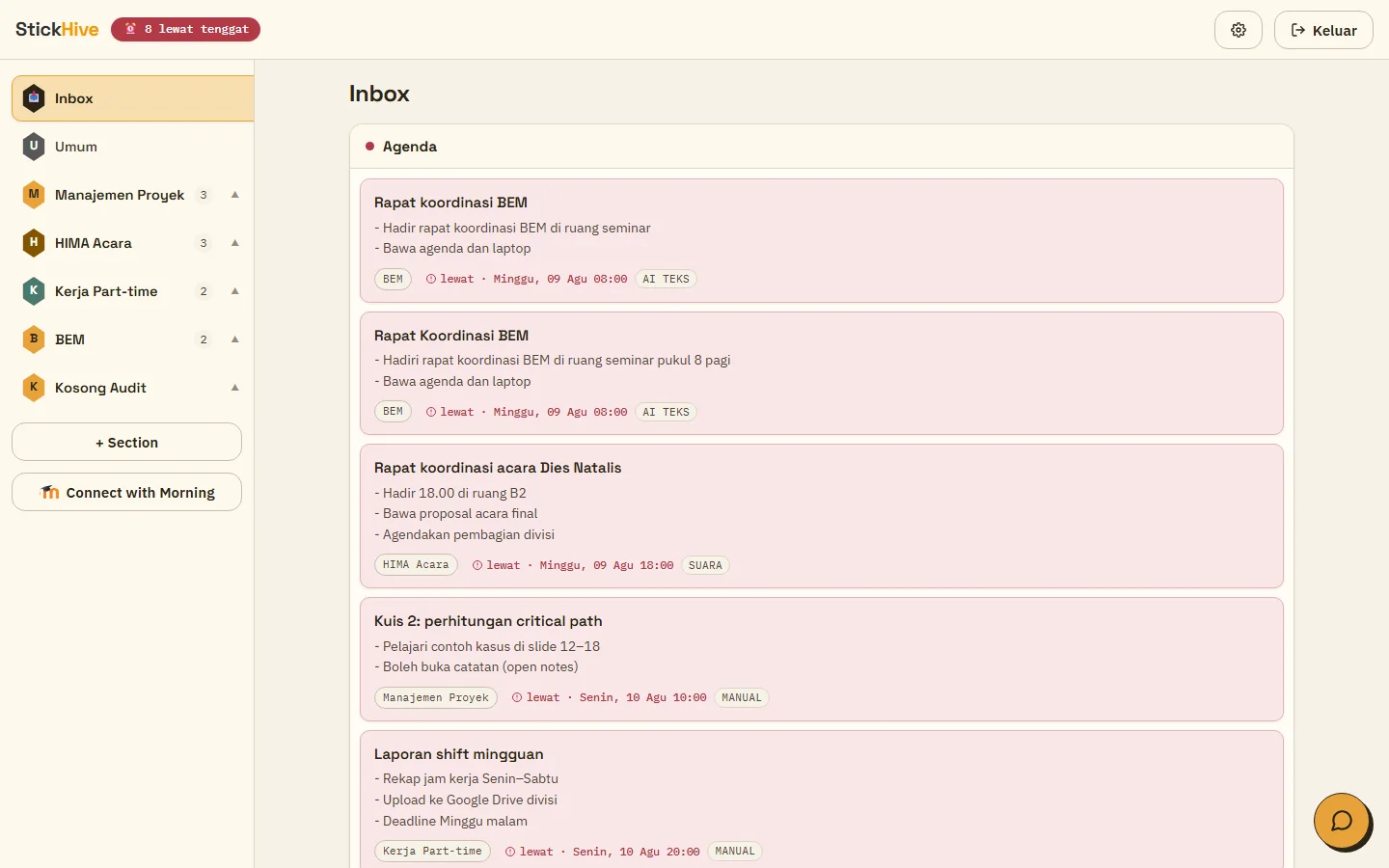1389x868 pixels.
Task: Select Inbox in the sidebar
Action: (133, 98)
